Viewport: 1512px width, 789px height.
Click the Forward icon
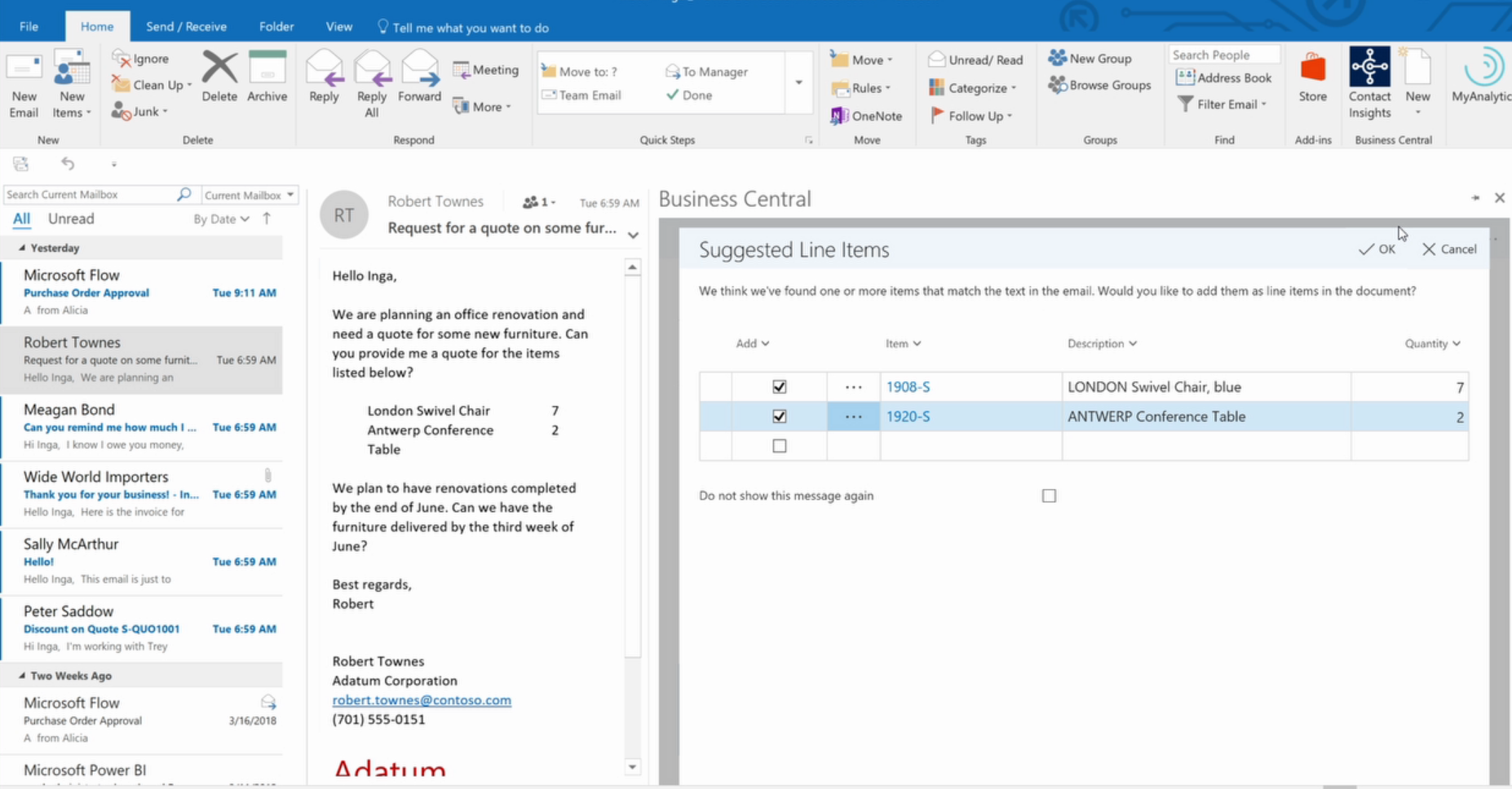click(x=420, y=68)
